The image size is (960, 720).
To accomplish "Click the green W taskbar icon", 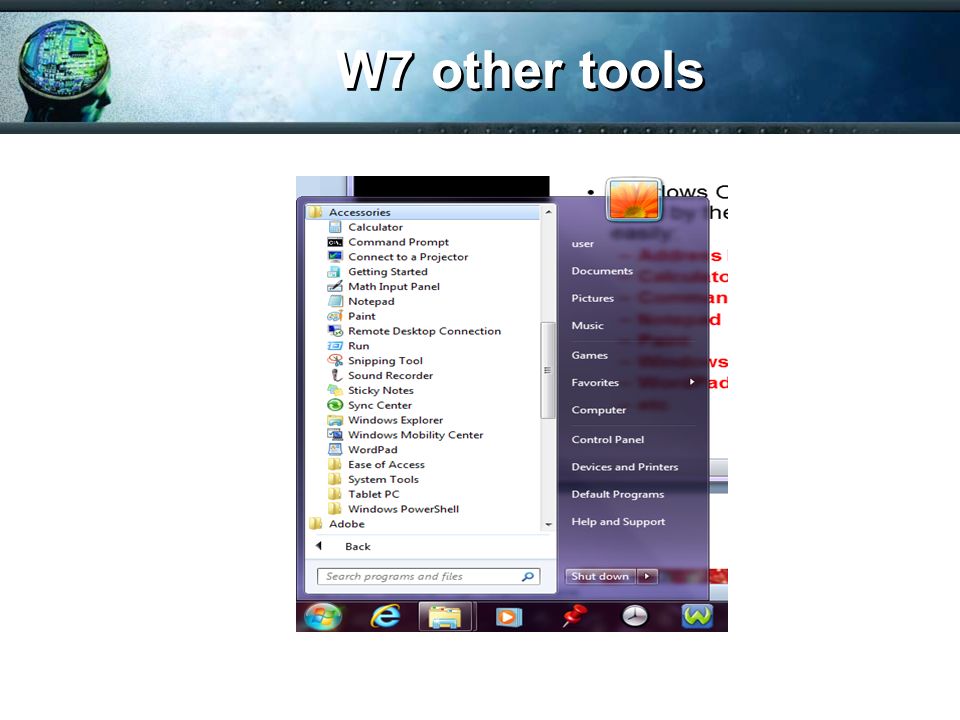I will 697,616.
